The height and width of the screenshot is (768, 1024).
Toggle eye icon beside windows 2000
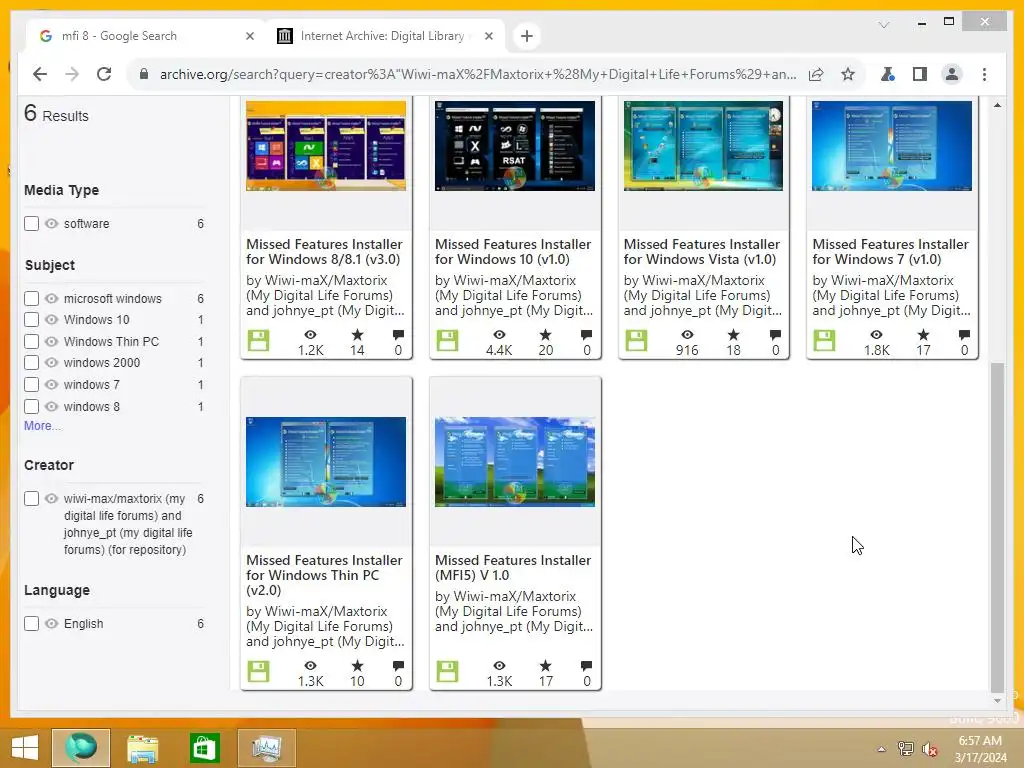coord(52,362)
